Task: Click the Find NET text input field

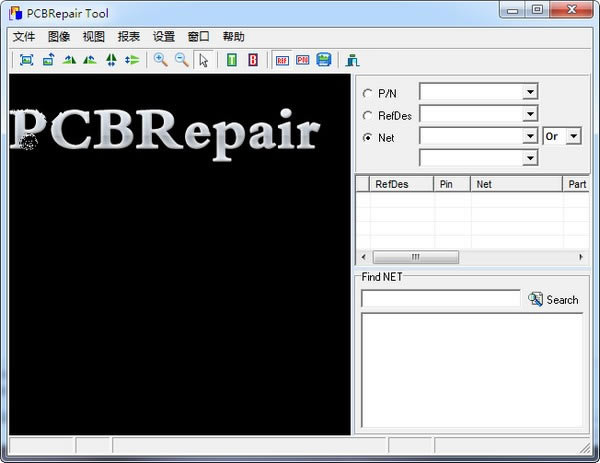Action: [440, 299]
